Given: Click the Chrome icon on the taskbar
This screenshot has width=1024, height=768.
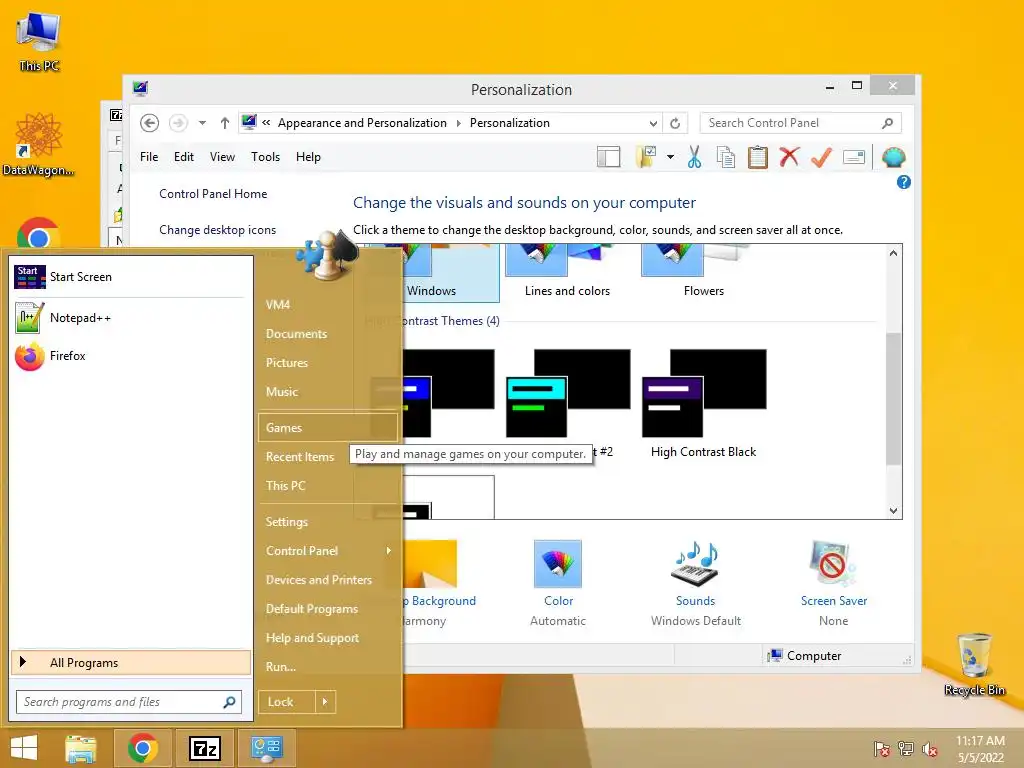Looking at the screenshot, I should [142, 748].
